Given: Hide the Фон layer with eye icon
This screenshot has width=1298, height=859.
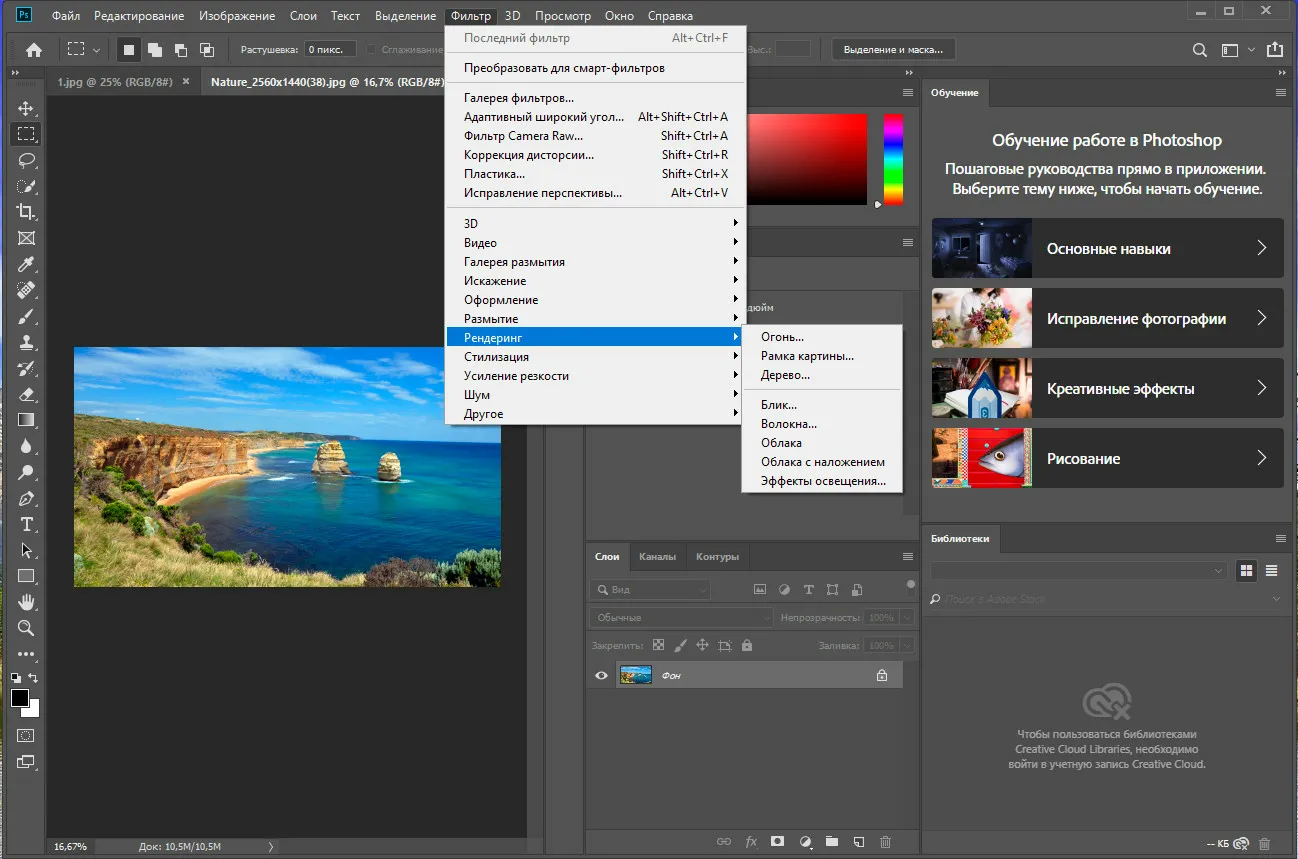Looking at the screenshot, I should click(601, 676).
